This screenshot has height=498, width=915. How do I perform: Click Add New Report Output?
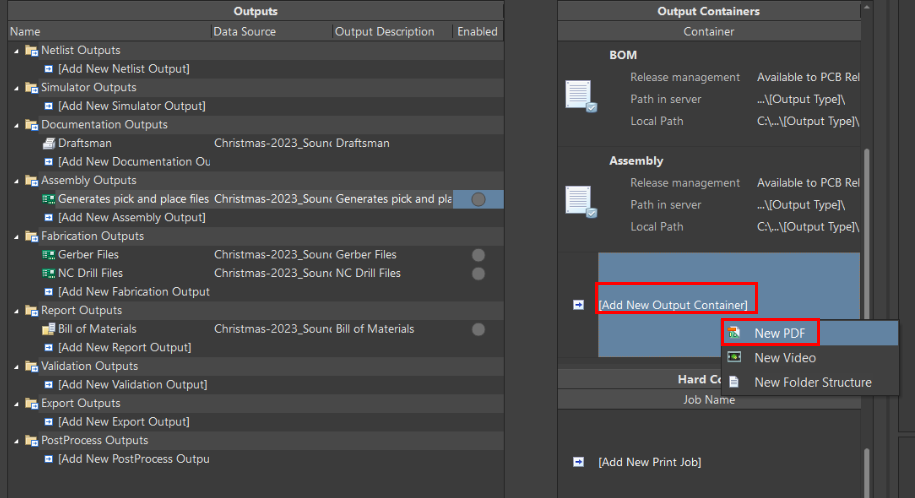[x=124, y=347]
